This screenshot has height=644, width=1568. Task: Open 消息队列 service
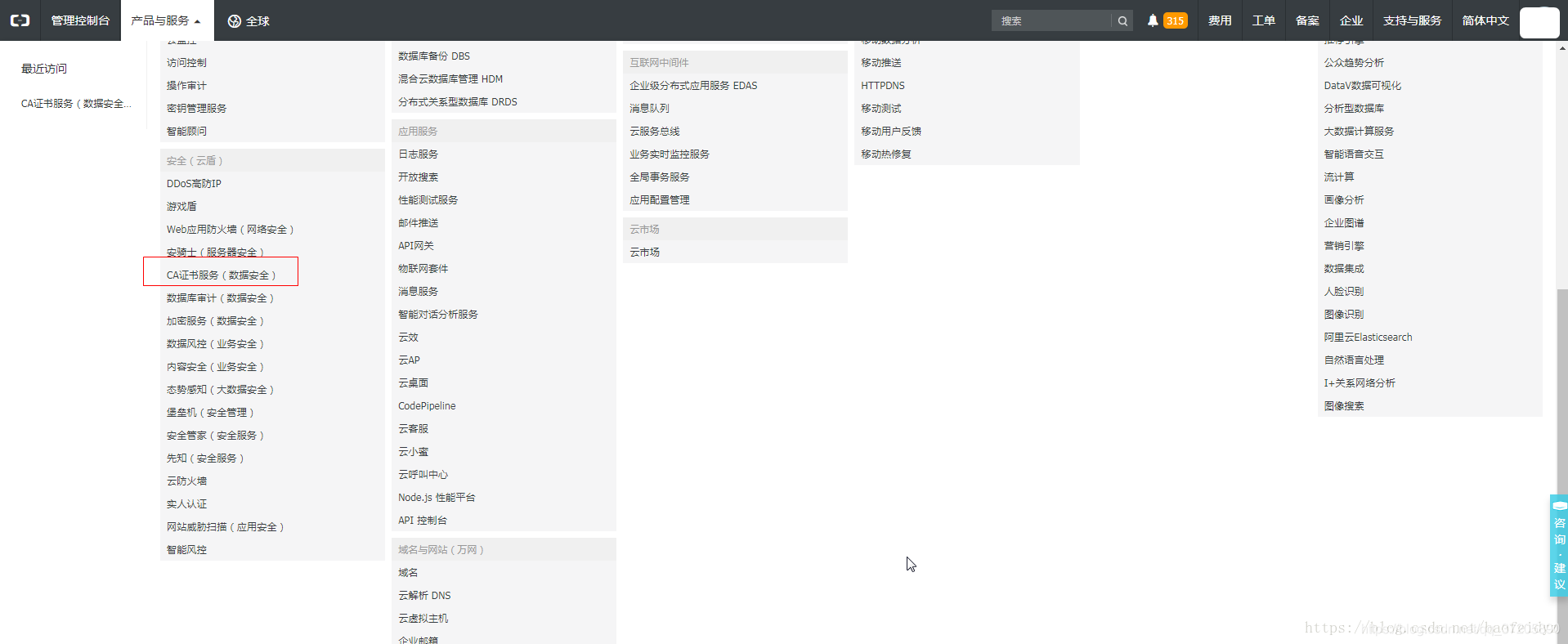point(649,109)
